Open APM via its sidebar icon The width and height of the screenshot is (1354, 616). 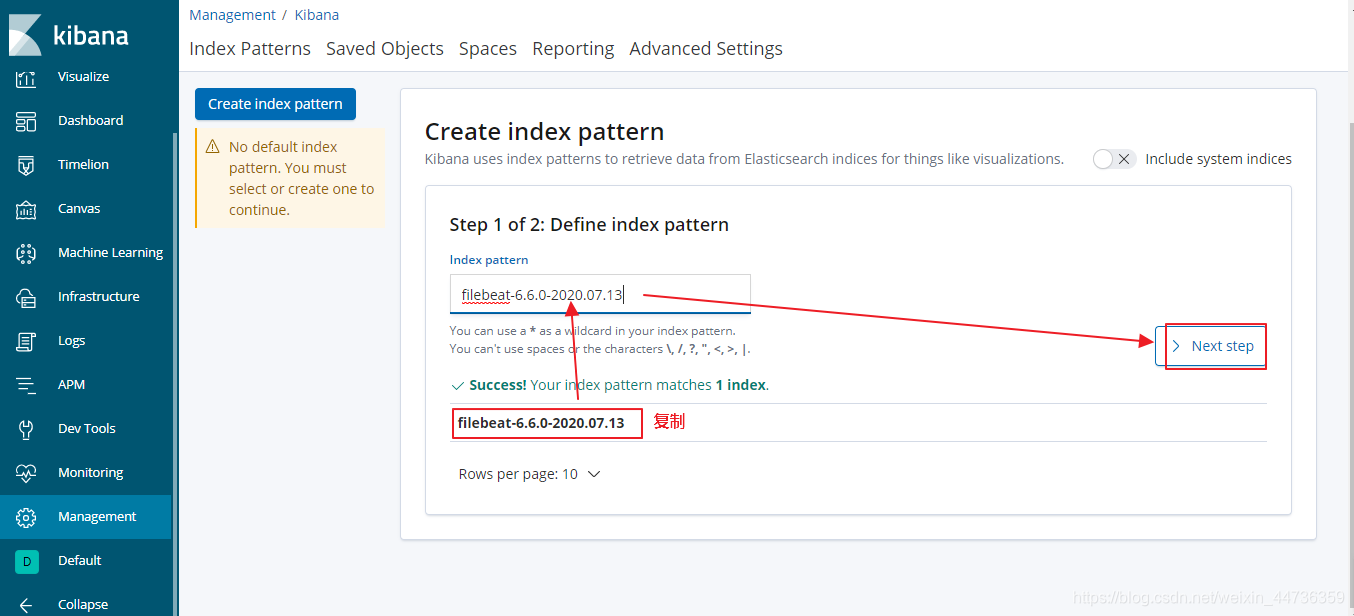pos(26,385)
